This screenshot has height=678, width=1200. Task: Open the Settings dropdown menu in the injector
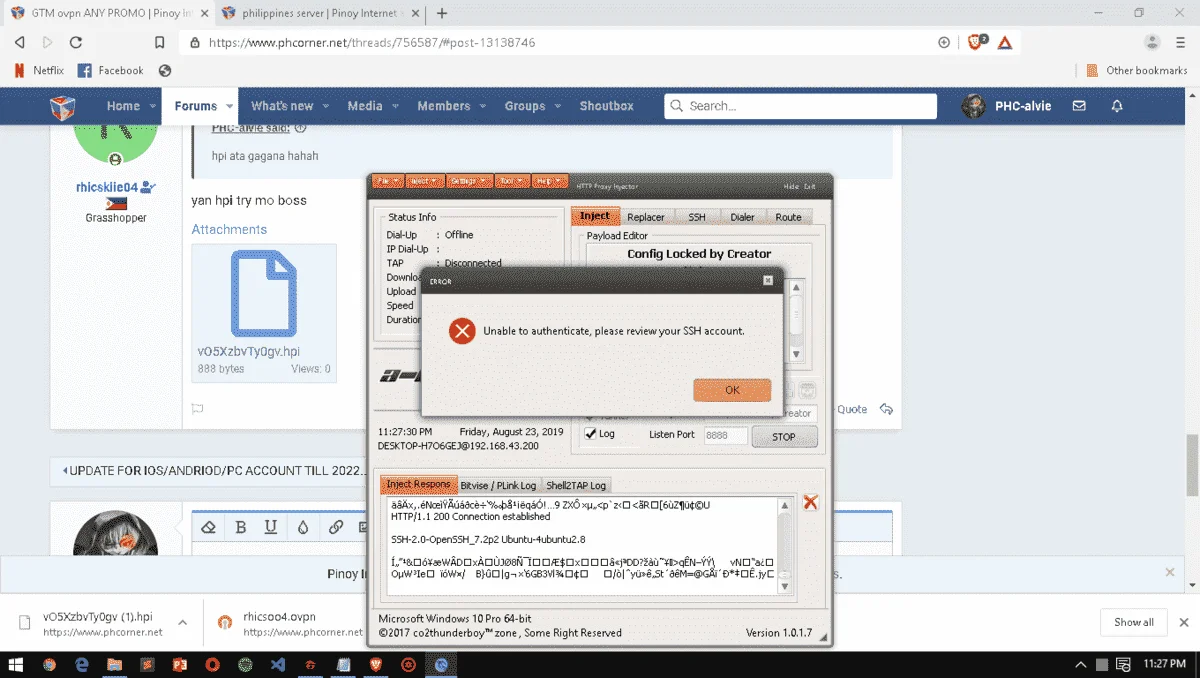pyautogui.click(x=468, y=181)
